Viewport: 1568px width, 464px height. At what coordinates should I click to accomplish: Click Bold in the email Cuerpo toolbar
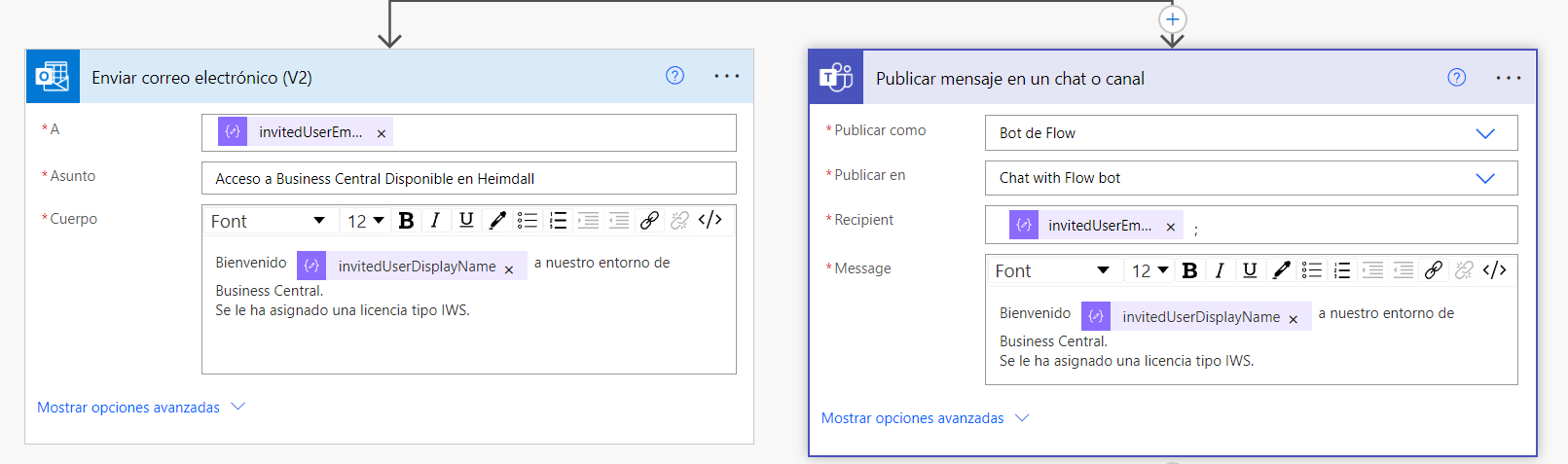pos(407,221)
